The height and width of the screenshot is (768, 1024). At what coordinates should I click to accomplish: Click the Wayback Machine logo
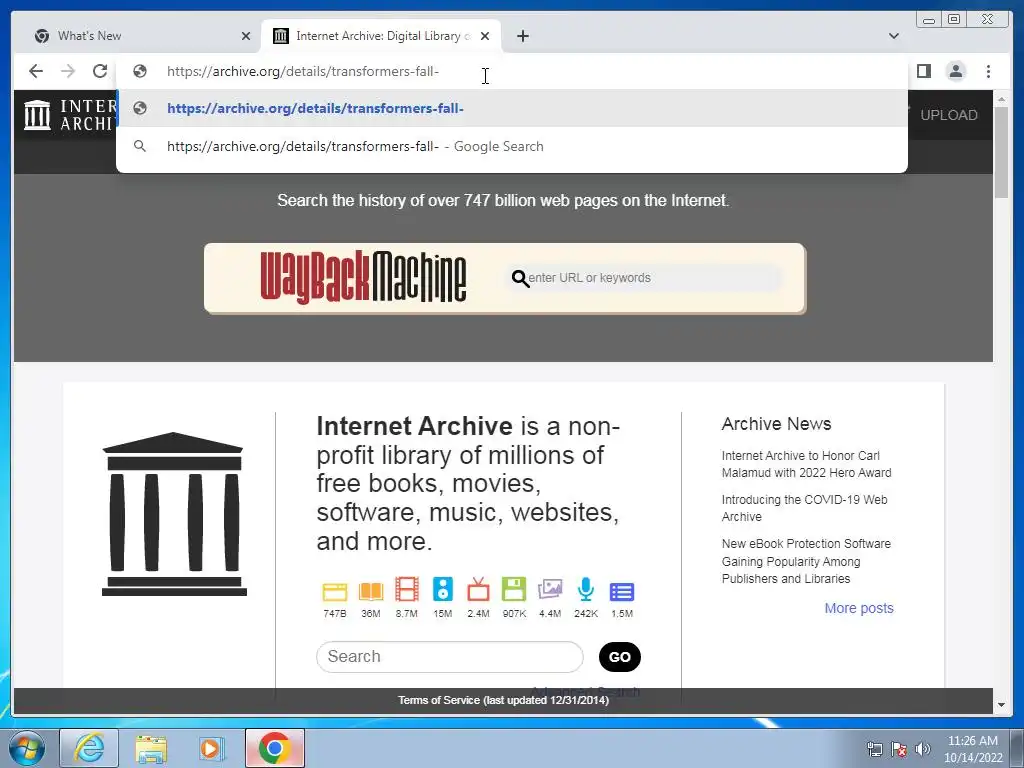[x=363, y=278]
